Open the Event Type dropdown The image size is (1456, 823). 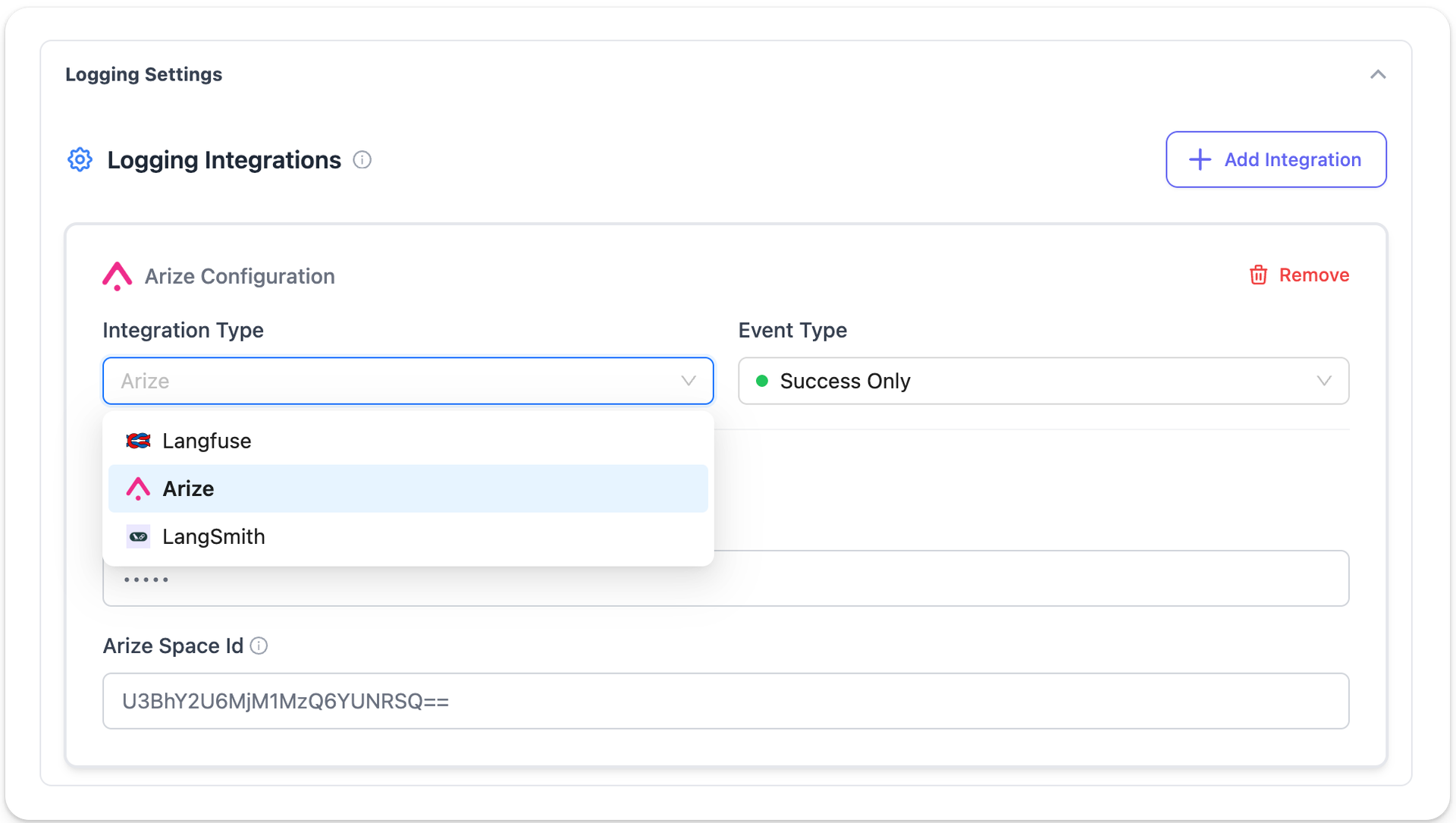click(1324, 381)
